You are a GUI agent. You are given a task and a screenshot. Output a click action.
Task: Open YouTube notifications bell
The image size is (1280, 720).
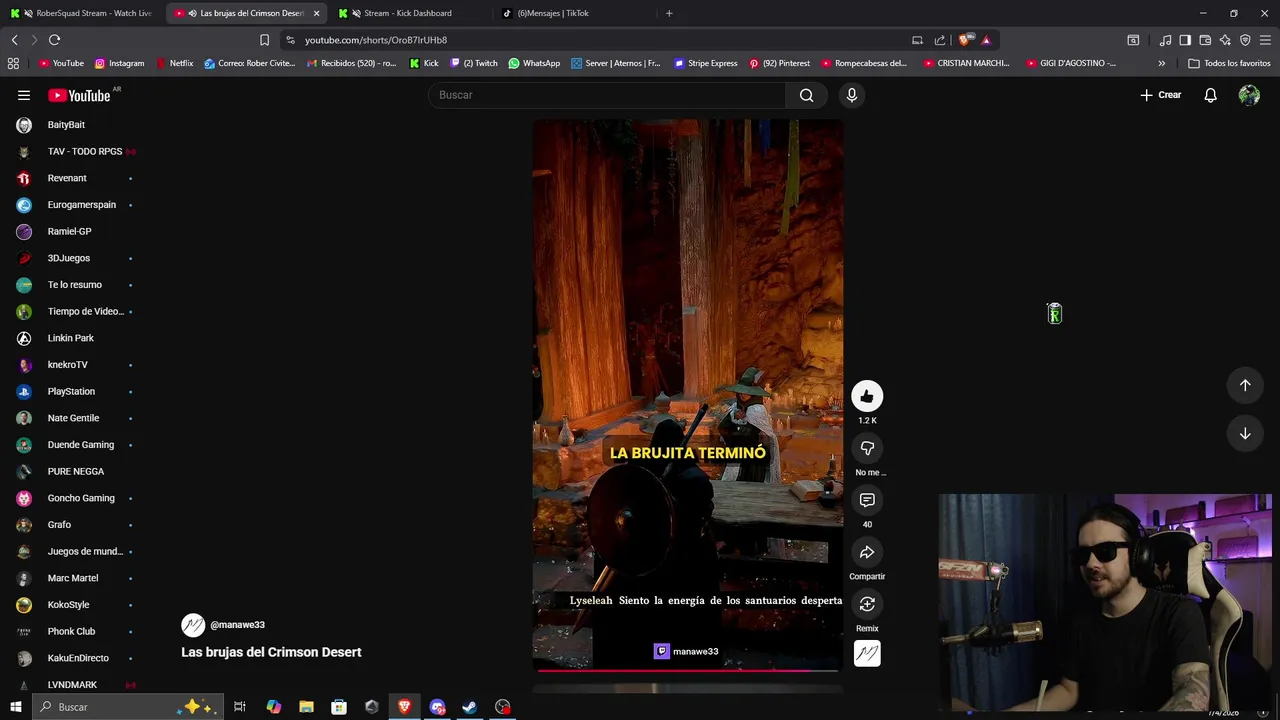tap(1210, 95)
